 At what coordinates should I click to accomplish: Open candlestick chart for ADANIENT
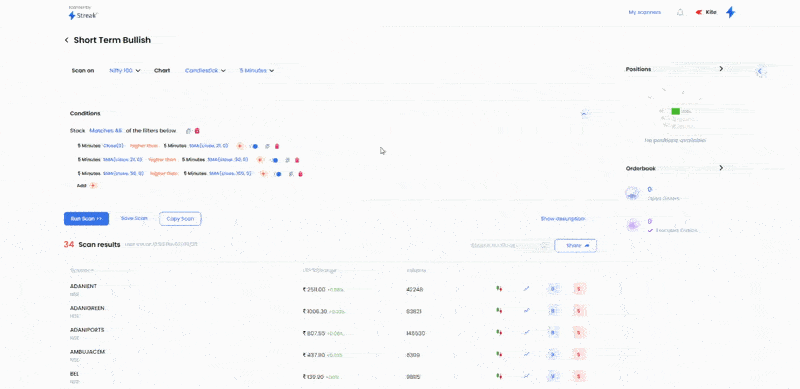click(498, 289)
